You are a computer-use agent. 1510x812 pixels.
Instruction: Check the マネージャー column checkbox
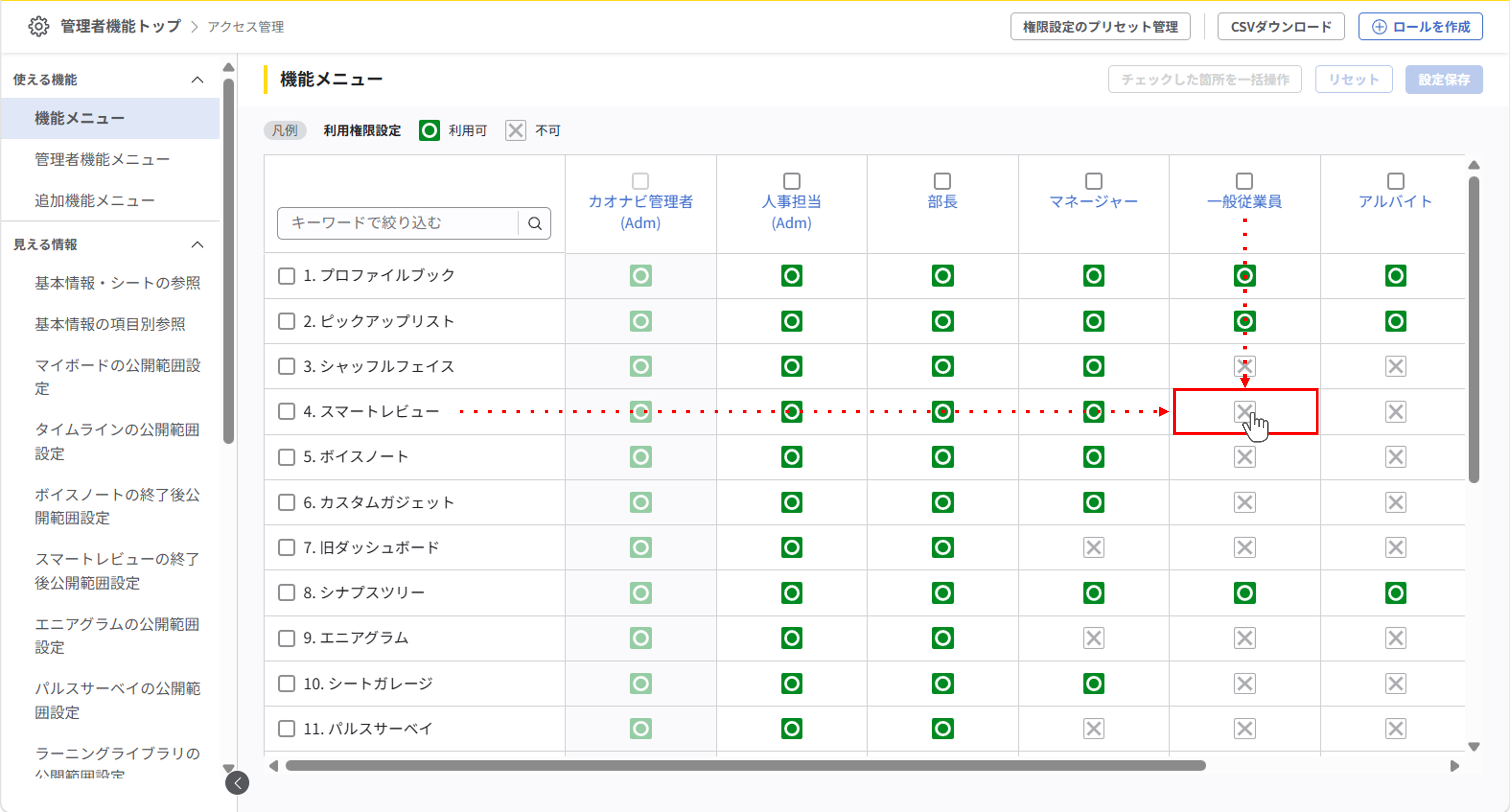pos(1093,181)
